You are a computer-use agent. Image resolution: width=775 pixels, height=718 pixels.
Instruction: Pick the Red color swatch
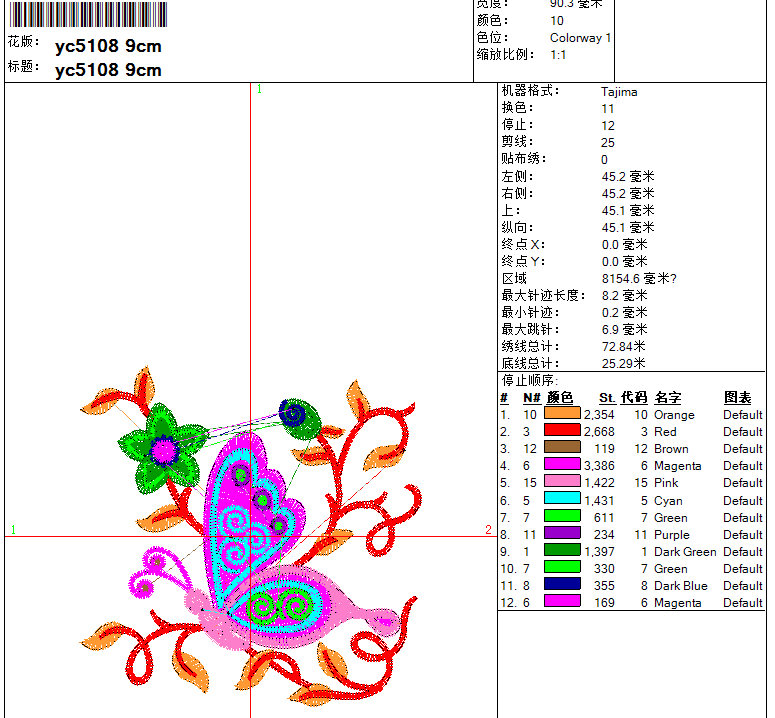coord(562,431)
